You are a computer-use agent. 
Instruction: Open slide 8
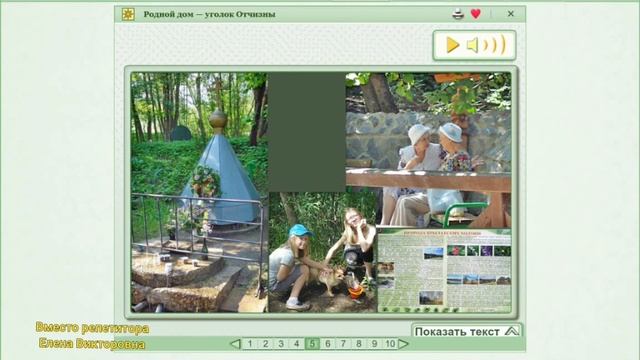[359, 344]
